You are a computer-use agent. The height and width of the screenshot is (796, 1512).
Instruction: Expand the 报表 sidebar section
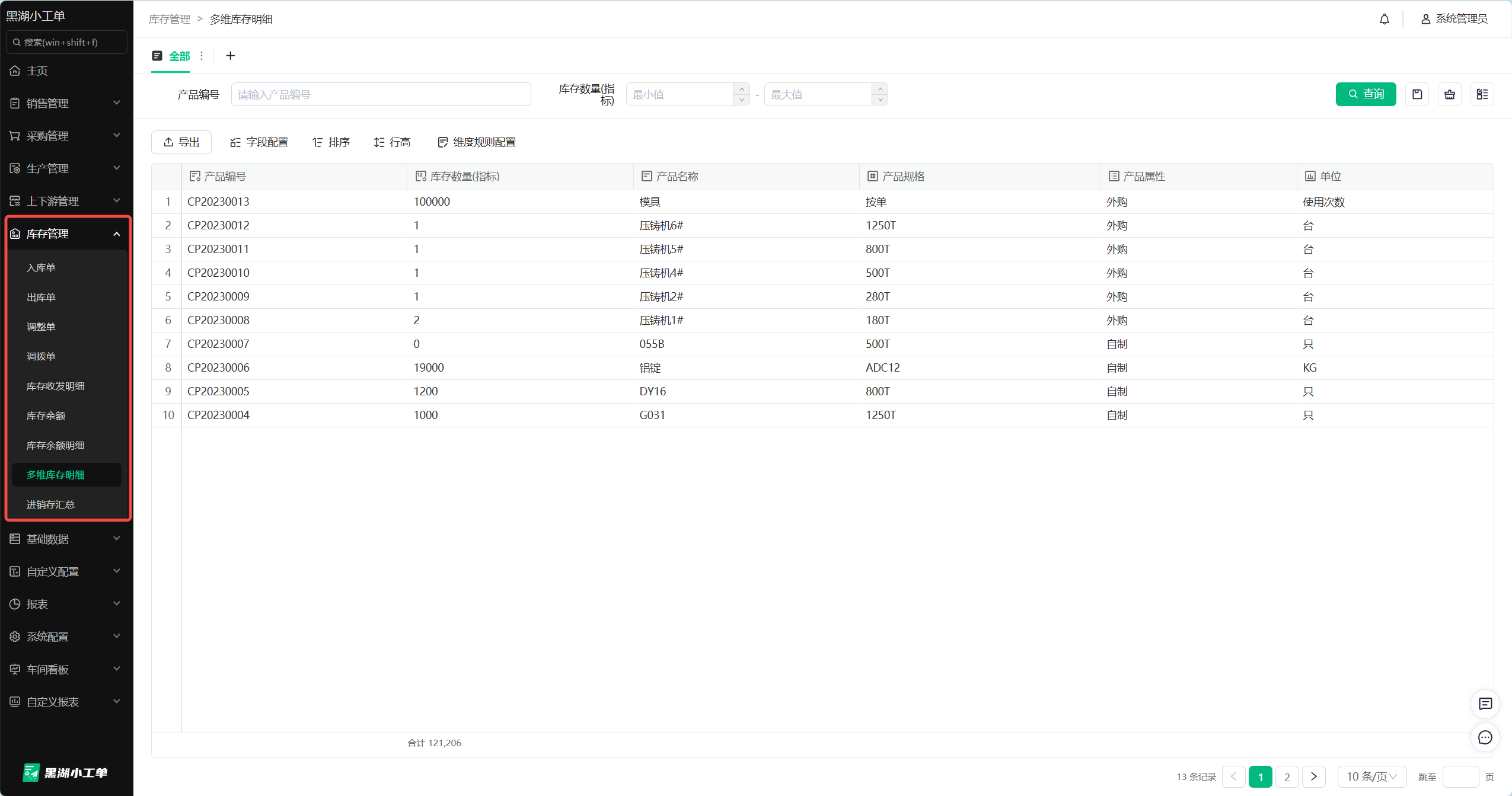[66, 603]
